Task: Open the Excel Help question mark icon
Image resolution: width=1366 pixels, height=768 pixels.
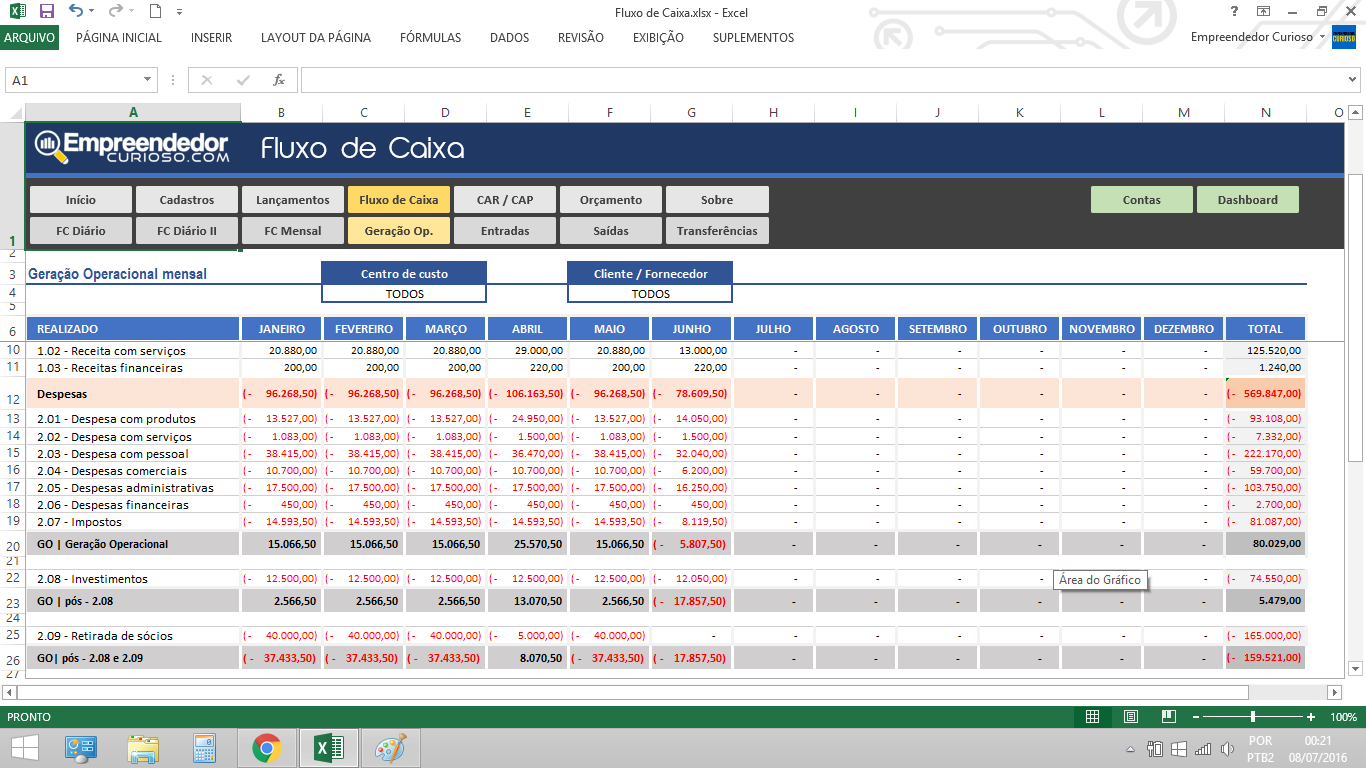Action: coord(1234,12)
